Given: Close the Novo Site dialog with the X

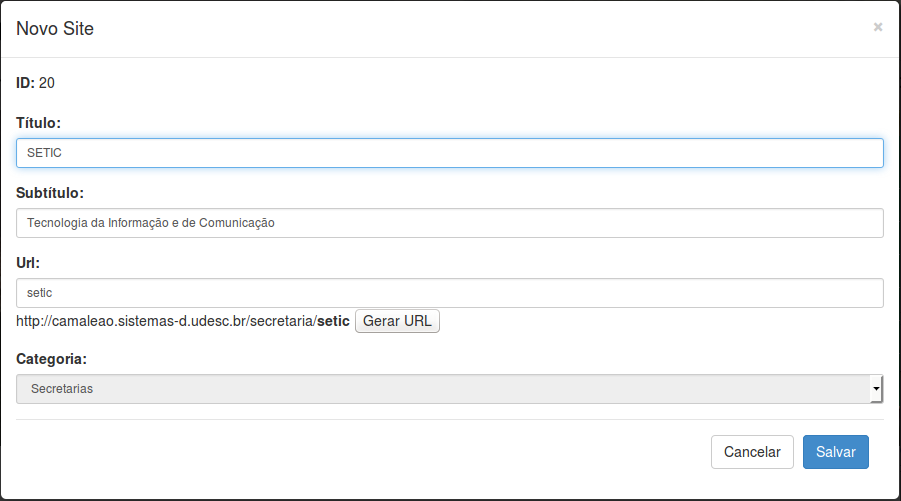Looking at the screenshot, I should [877, 27].
